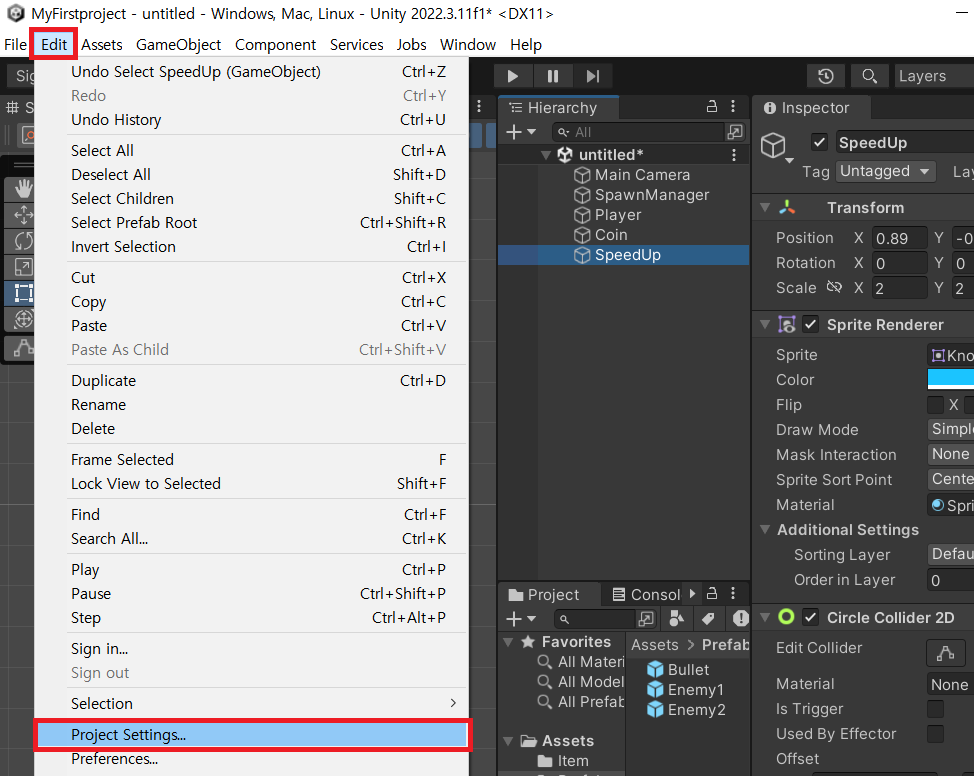
Task: Click Sign in menu entry
Action: click(x=252, y=649)
